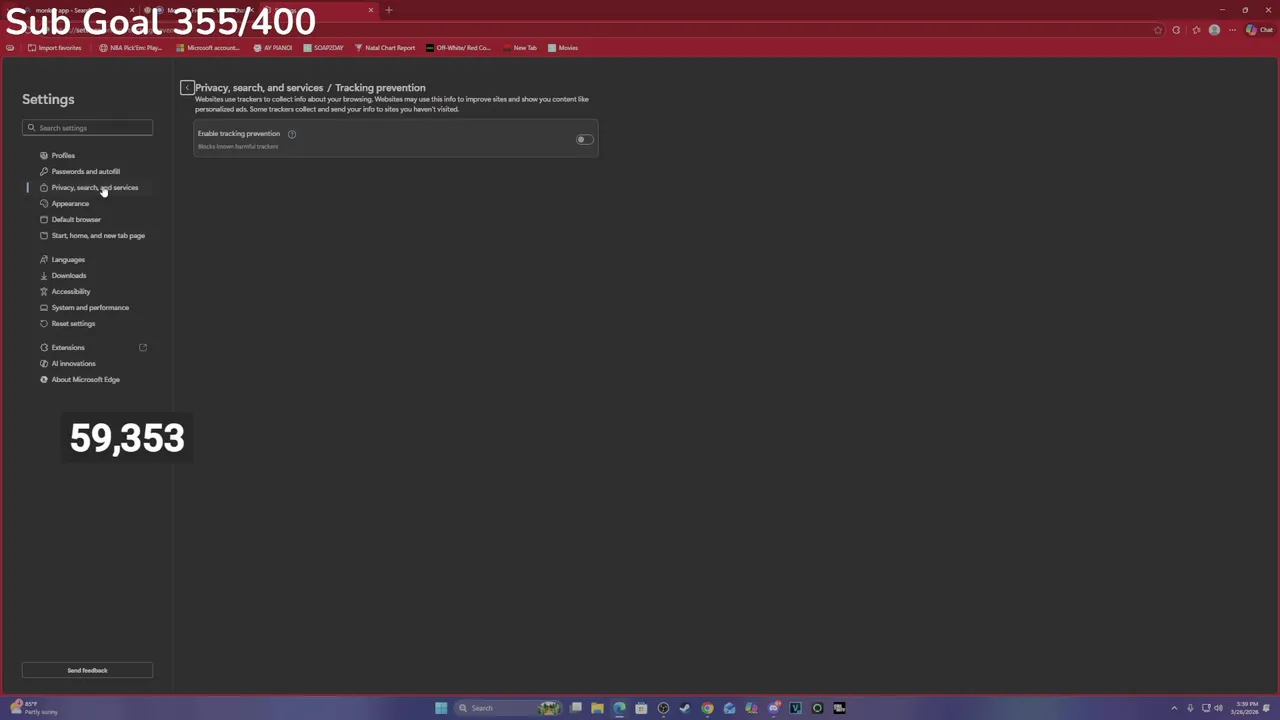1280x720 pixels.
Task: Open About Microsoft Edge
Action: [x=85, y=379]
